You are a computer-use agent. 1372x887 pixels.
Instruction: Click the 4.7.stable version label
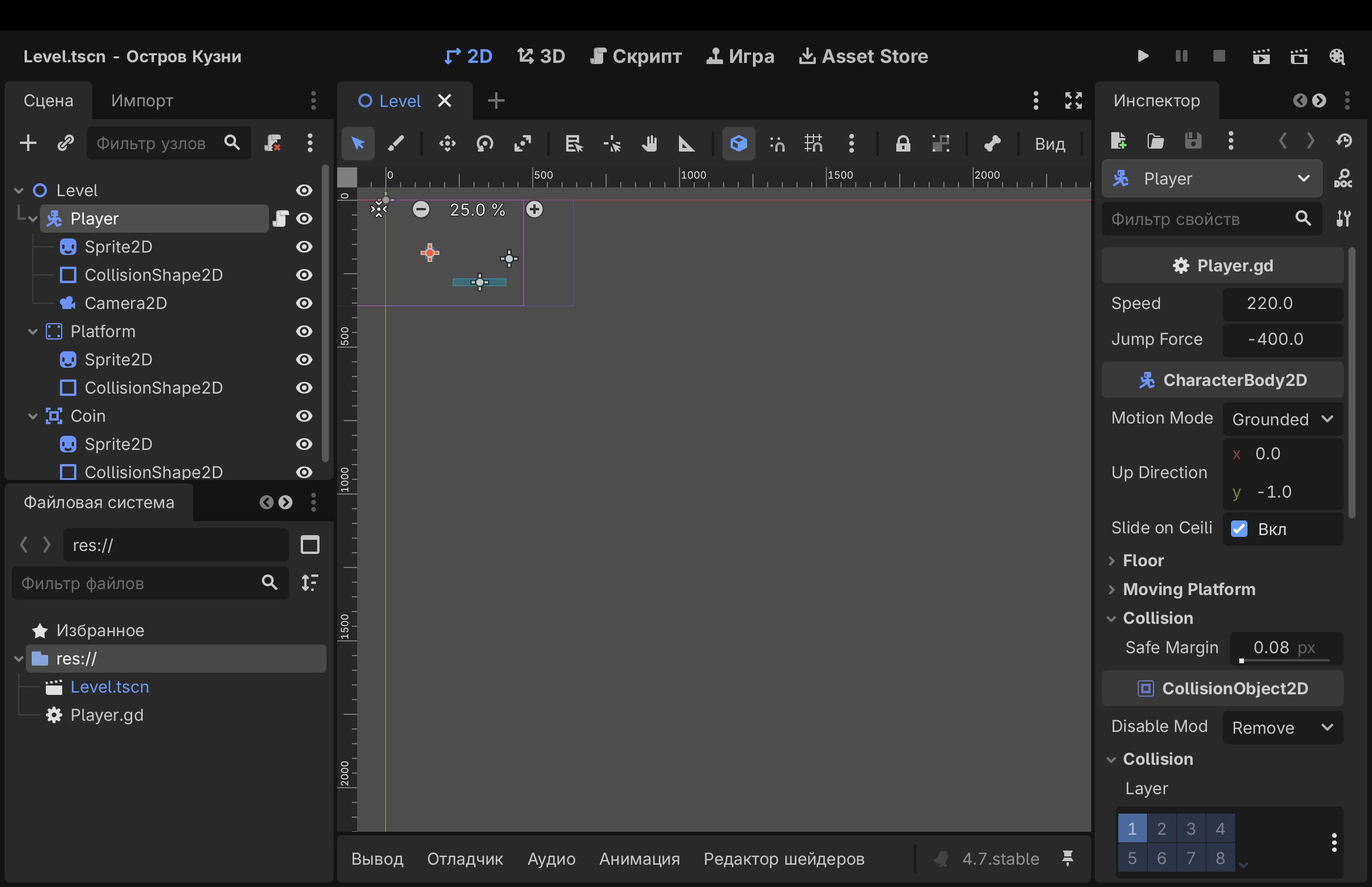click(x=1001, y=859)
